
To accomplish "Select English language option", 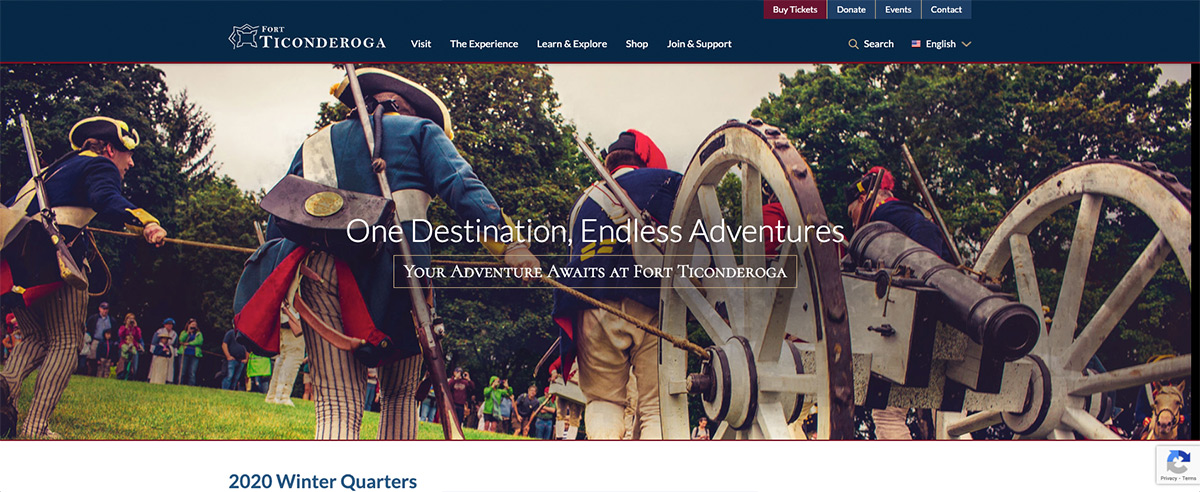I will (941, 44).
